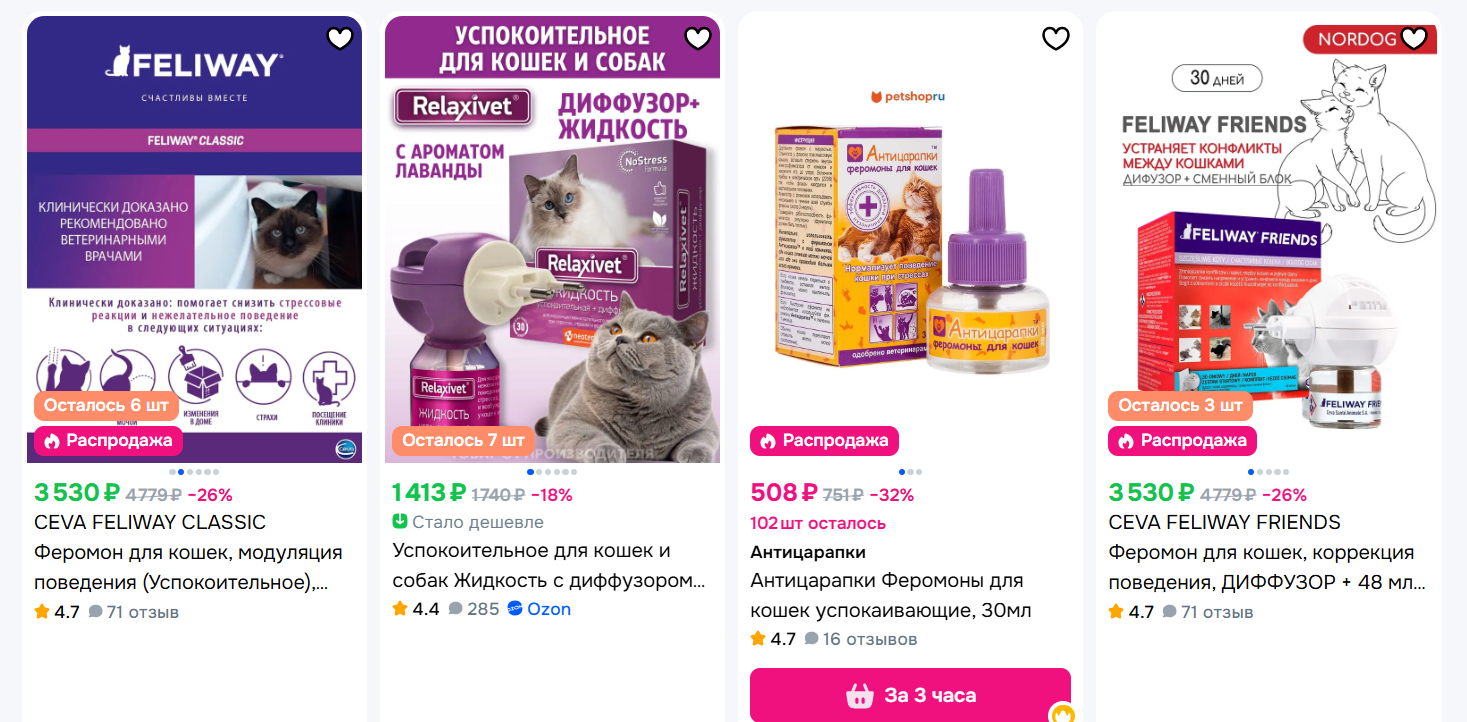Image resolution: width=1467 pixels, height=722 pixels.
Task: Open 16 отзывов for Антицарапки
Action: pos(861,639)
